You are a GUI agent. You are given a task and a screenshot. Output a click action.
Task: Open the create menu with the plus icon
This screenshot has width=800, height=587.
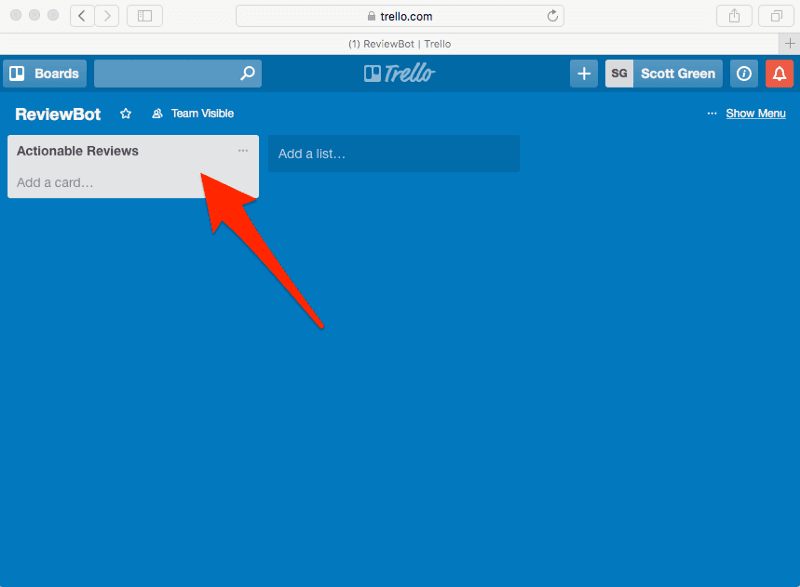[583, 73]
